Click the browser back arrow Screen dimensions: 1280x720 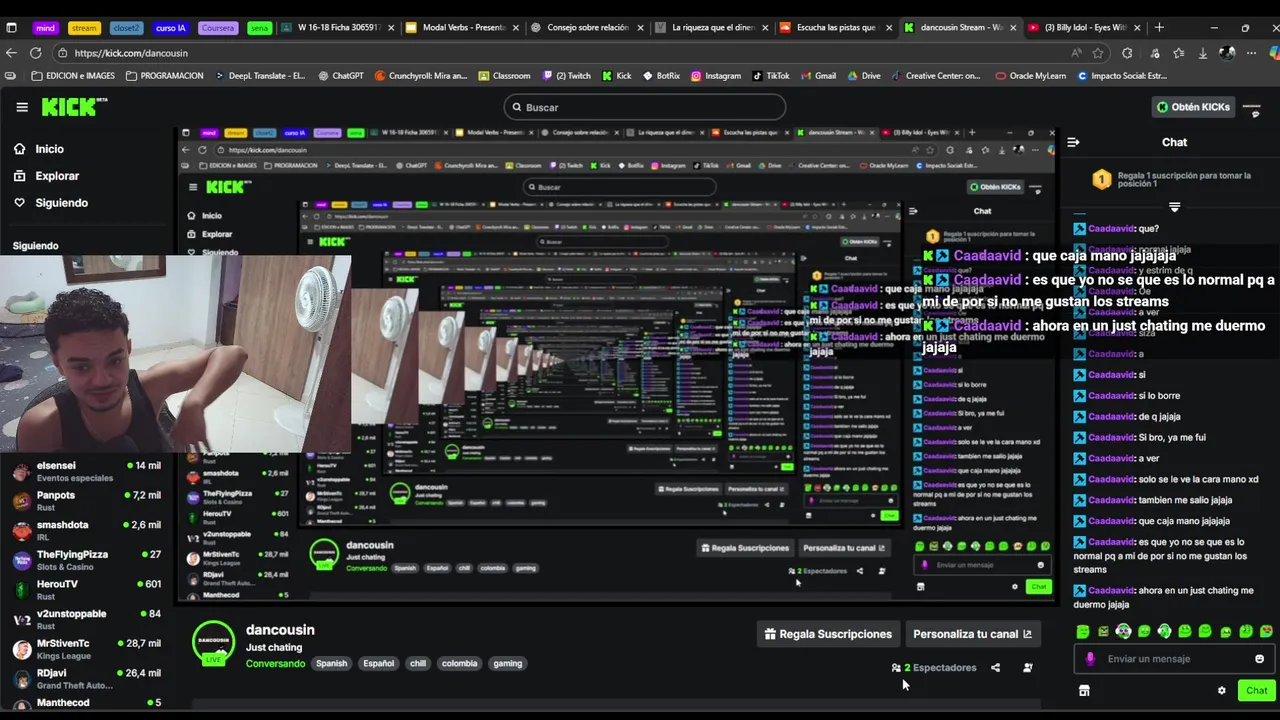12,53
